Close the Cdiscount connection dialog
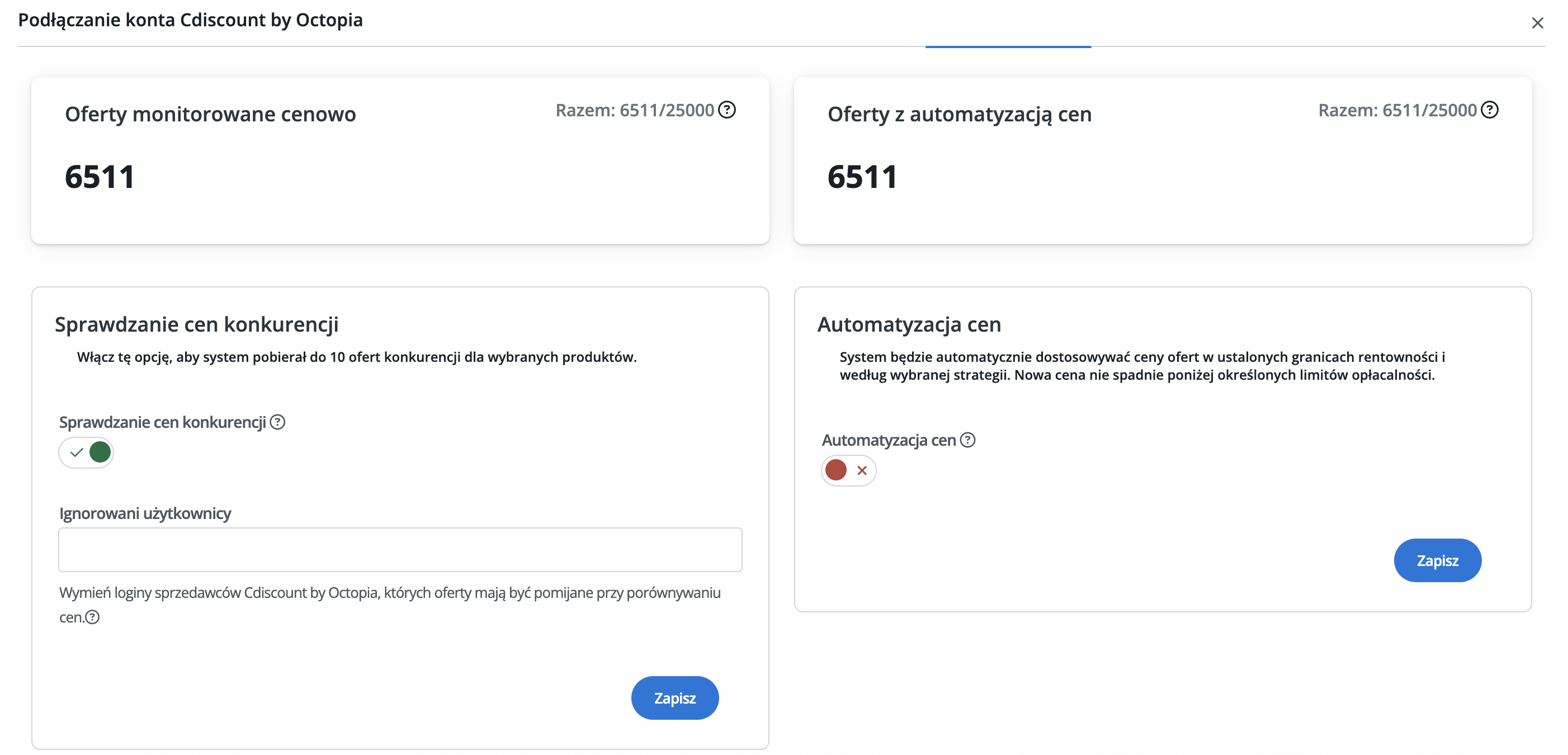 point(1537,23)
